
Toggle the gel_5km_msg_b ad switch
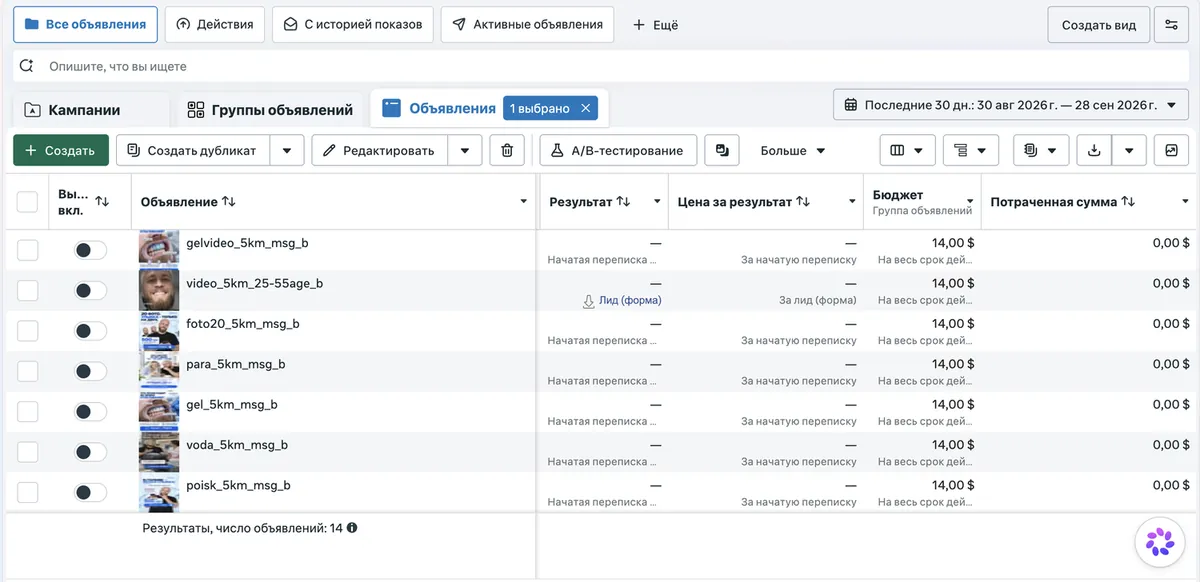click(90, 411)
